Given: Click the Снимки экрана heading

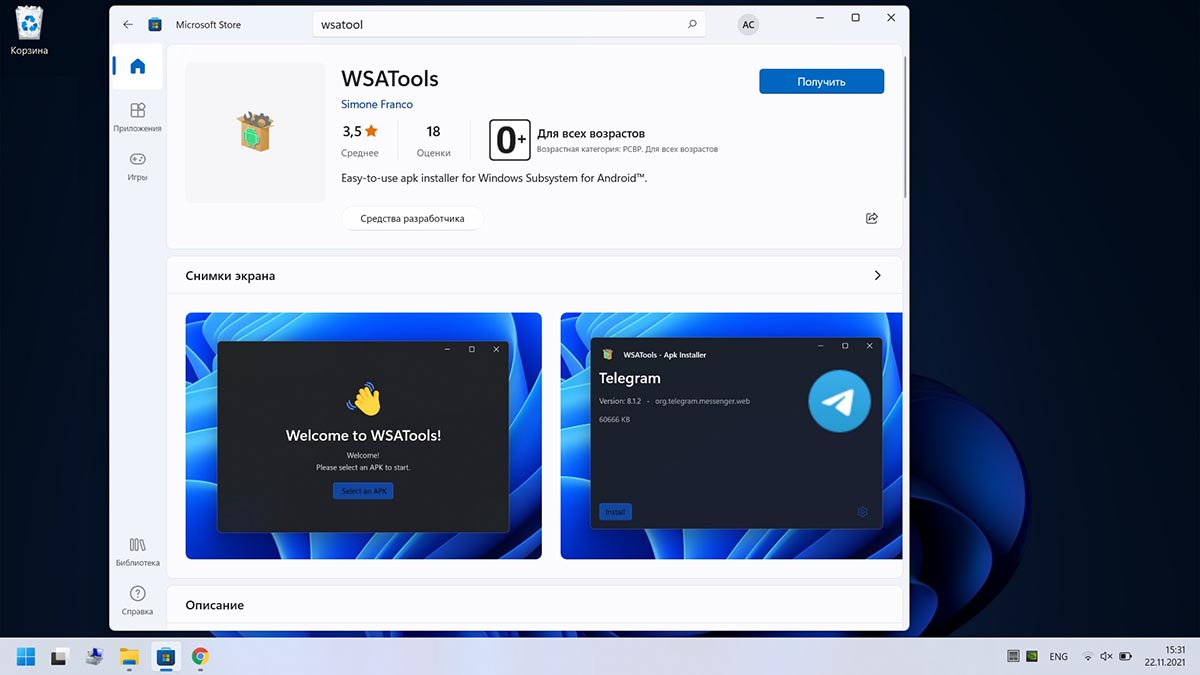Looking at the screenshot, I should coord(230,276).
